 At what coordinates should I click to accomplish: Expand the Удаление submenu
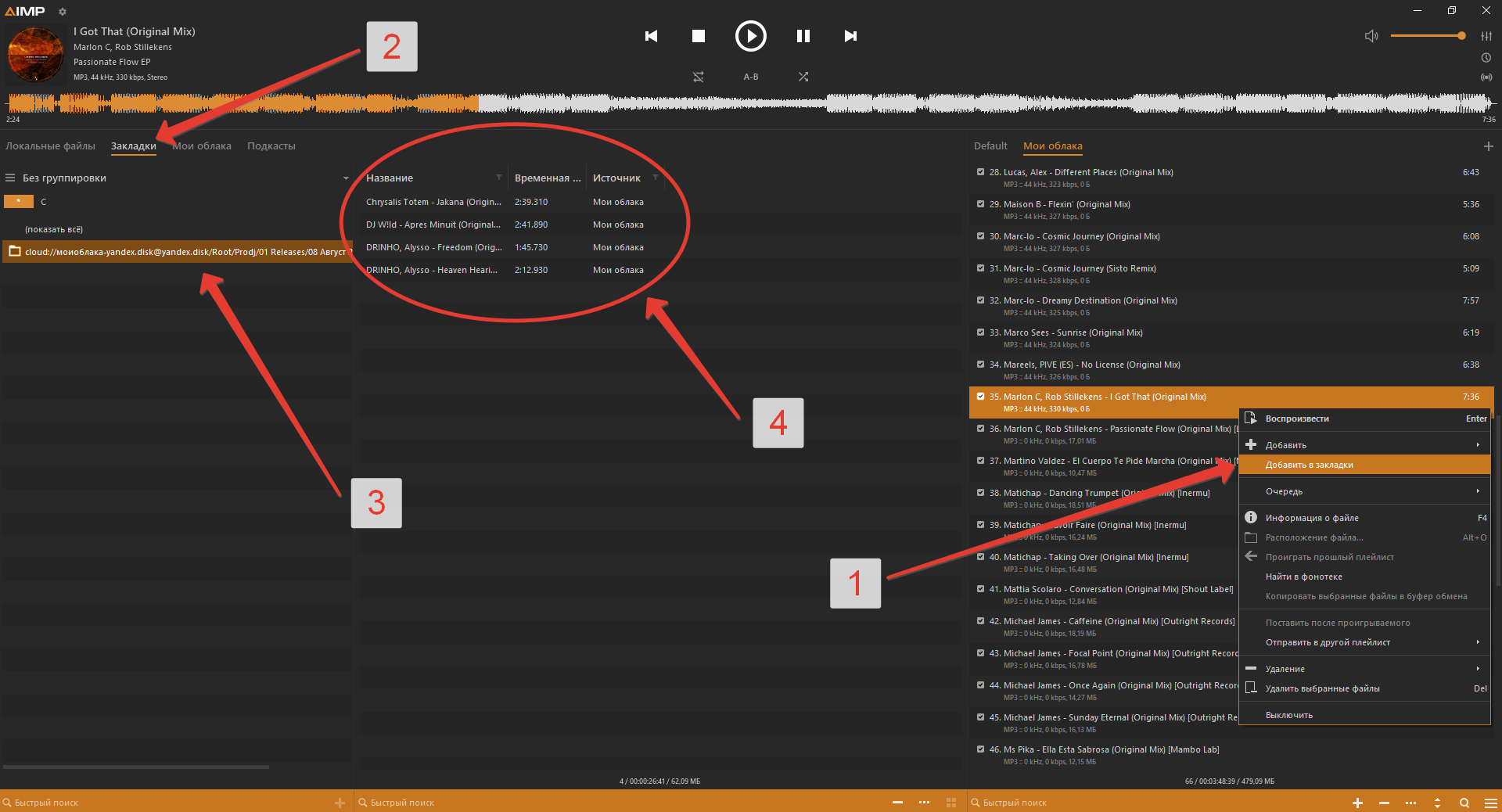(x=1364, y=669)
